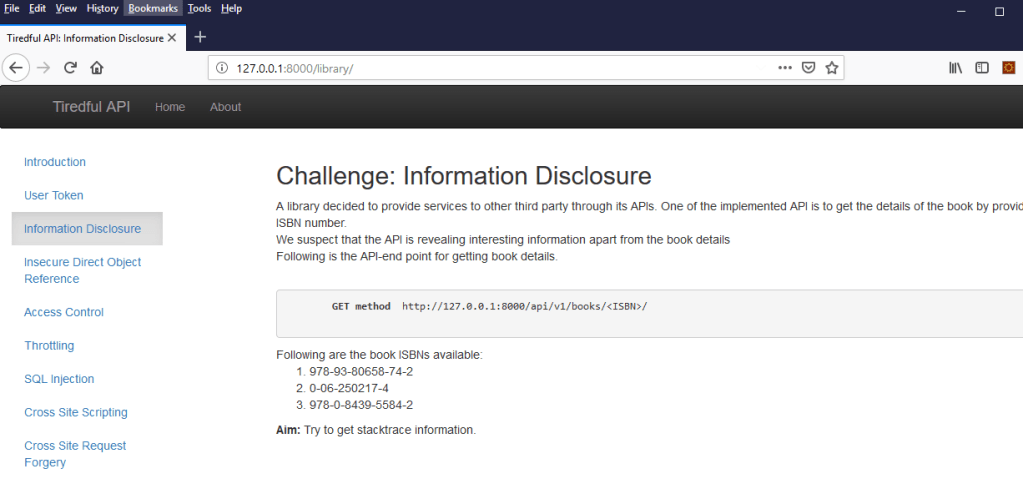Open the Library bookshelf icon
This screenshot has height=504, width=1023.
coord(955,68)
